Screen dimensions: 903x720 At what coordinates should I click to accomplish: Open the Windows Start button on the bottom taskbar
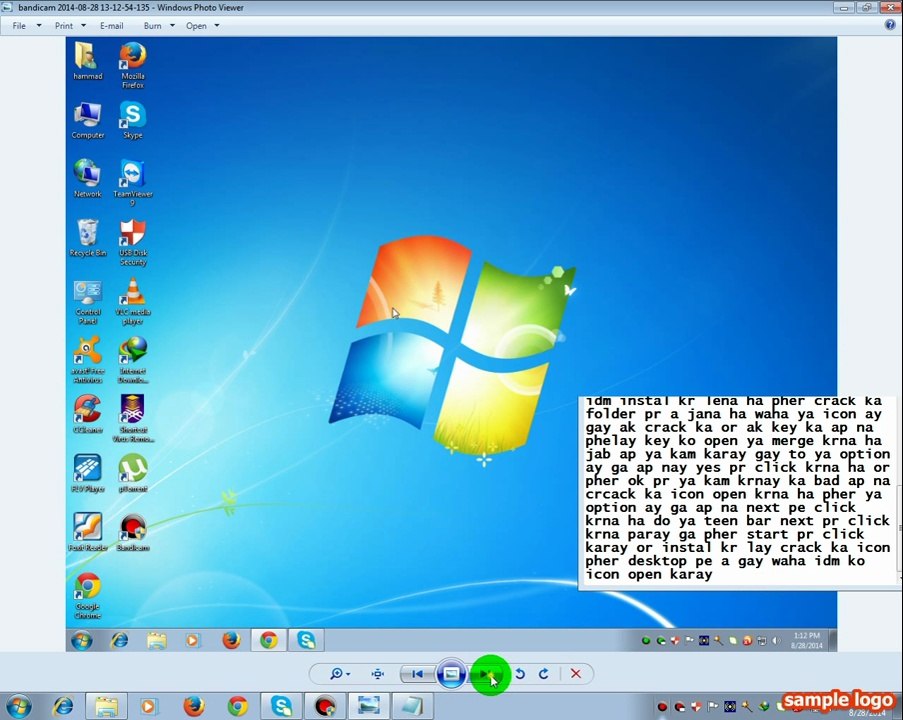coord(19,706)
